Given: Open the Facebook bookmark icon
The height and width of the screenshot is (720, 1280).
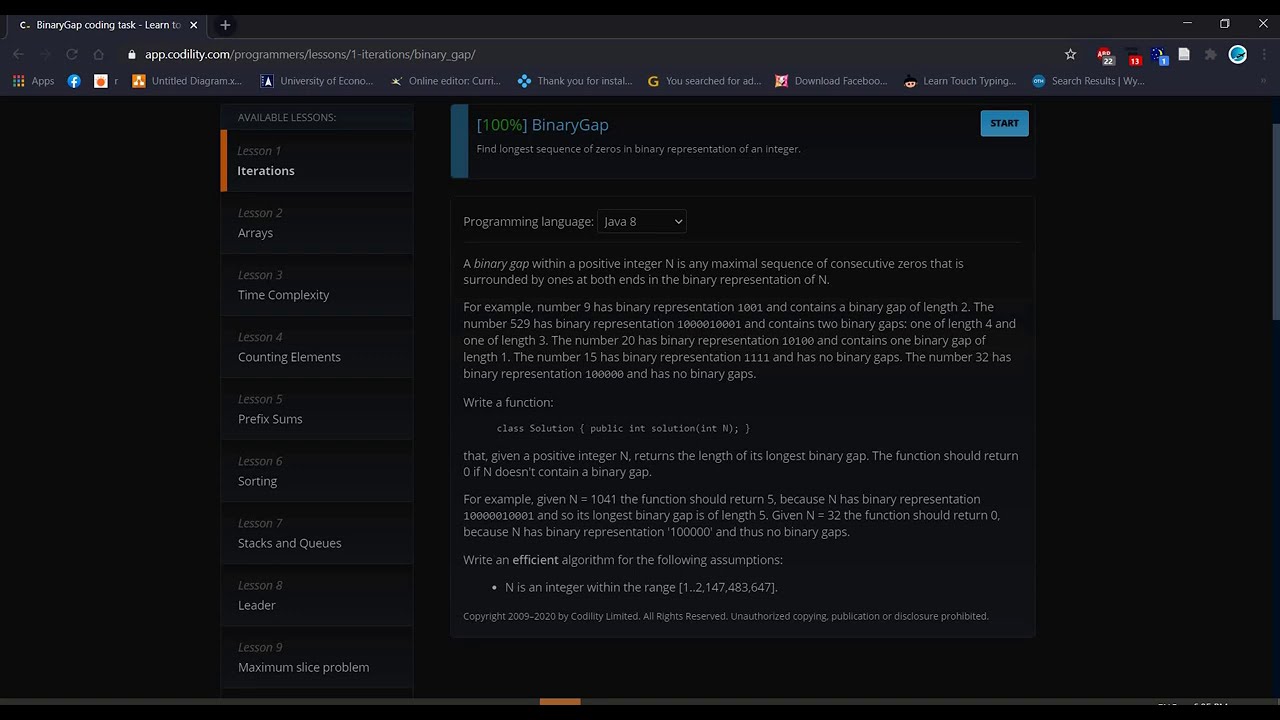Looking at the screenshot, I should click(74, 81).
